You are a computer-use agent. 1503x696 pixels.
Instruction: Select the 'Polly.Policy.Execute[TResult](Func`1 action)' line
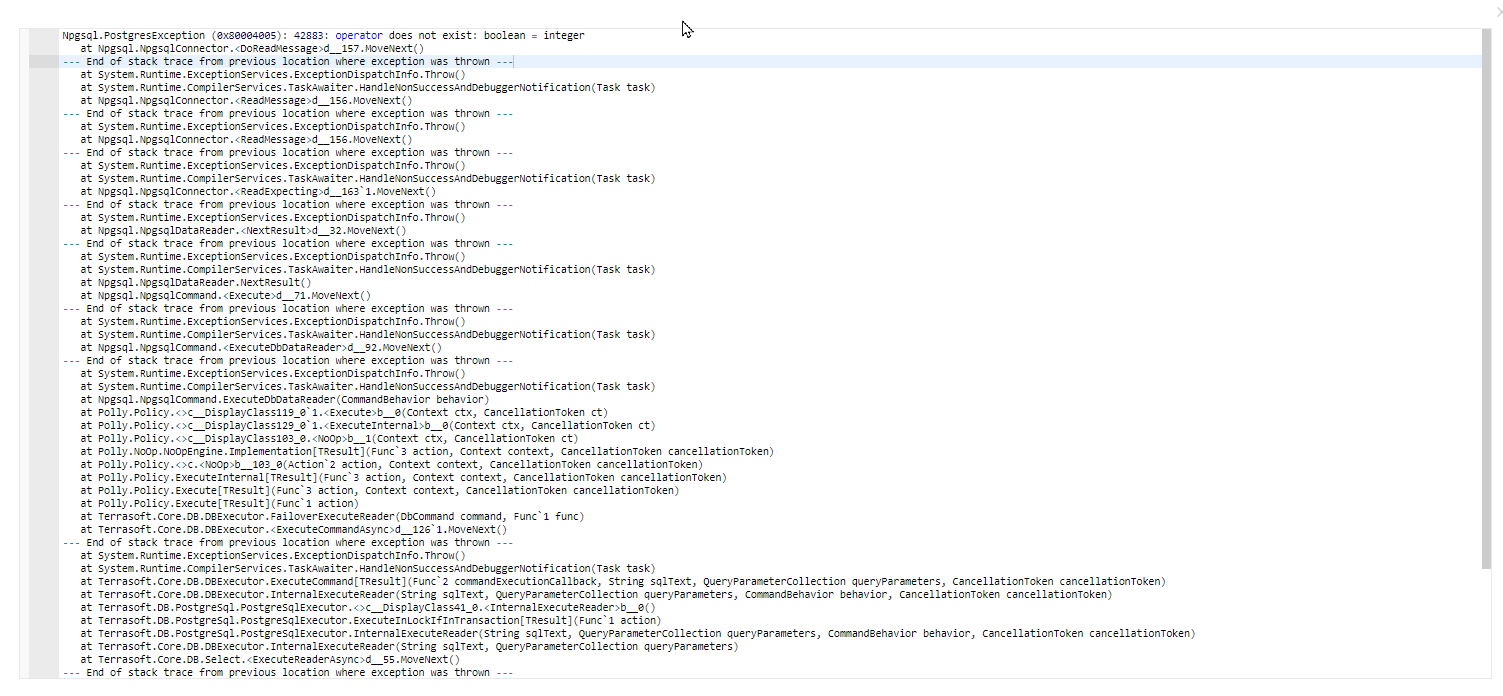(x=219, y=503)
